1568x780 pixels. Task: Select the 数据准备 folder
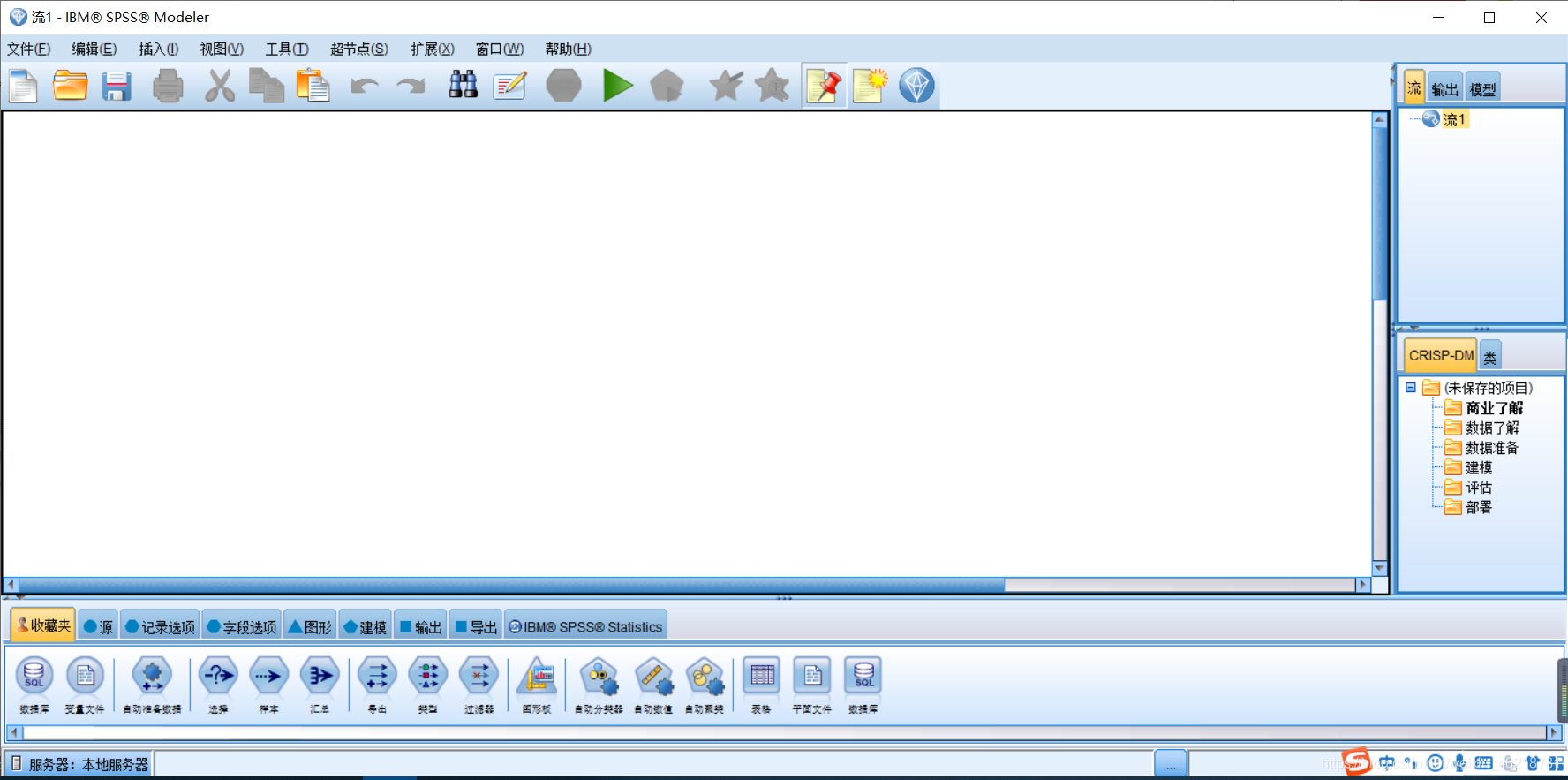tap(1481, 448)
